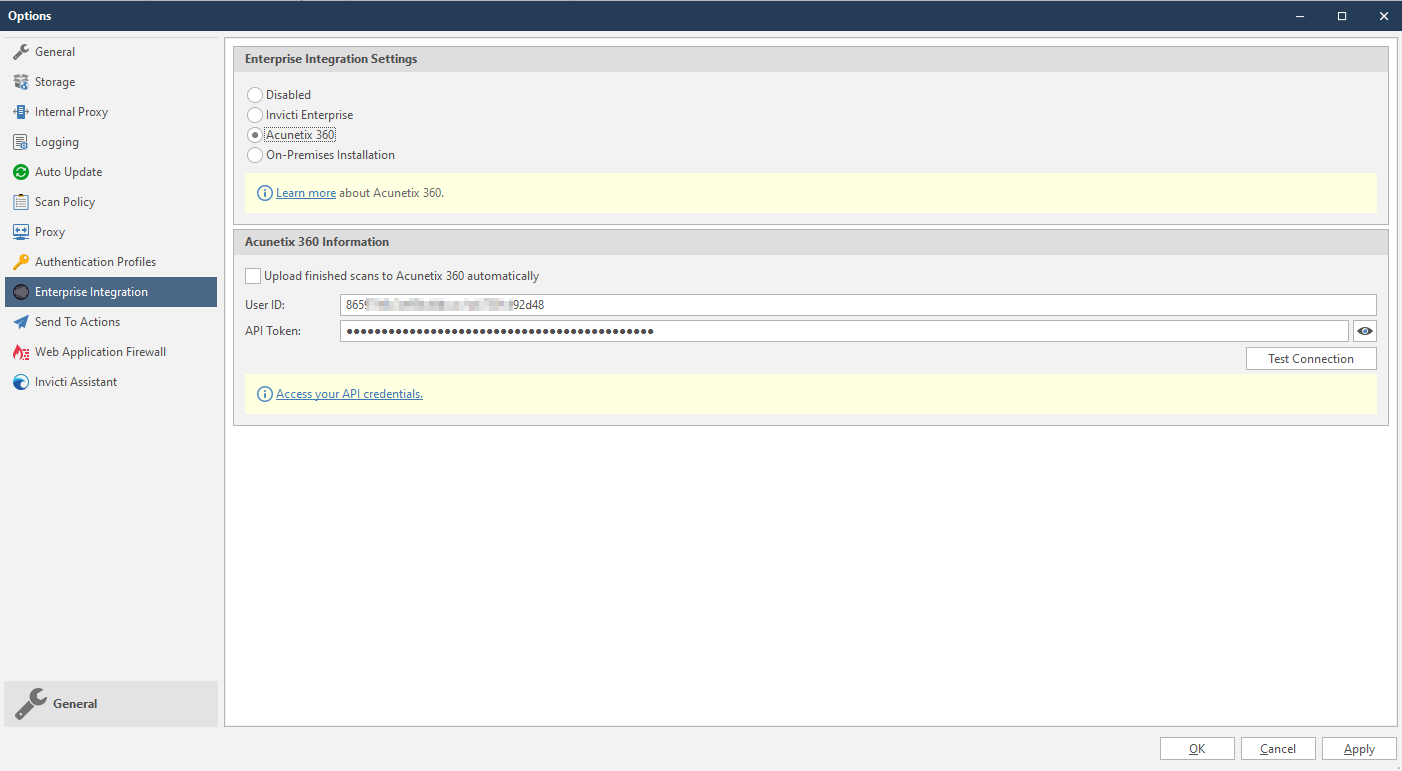Click the General wrench icon in sidebar

(x=20, y=52)
